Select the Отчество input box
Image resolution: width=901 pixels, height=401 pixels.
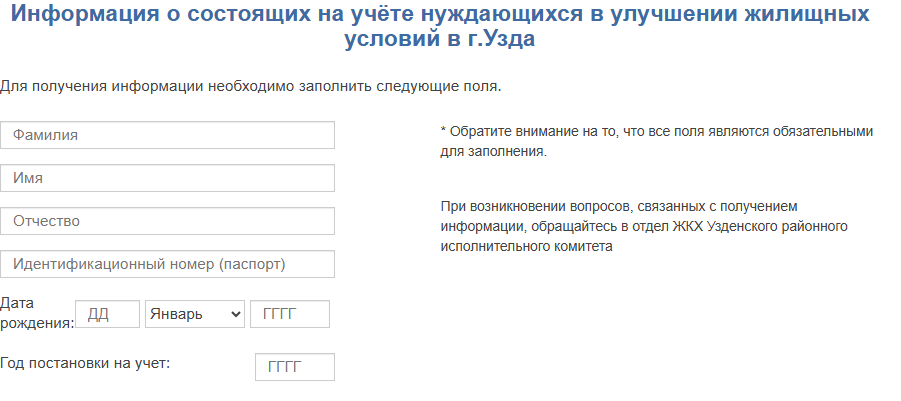167,221
